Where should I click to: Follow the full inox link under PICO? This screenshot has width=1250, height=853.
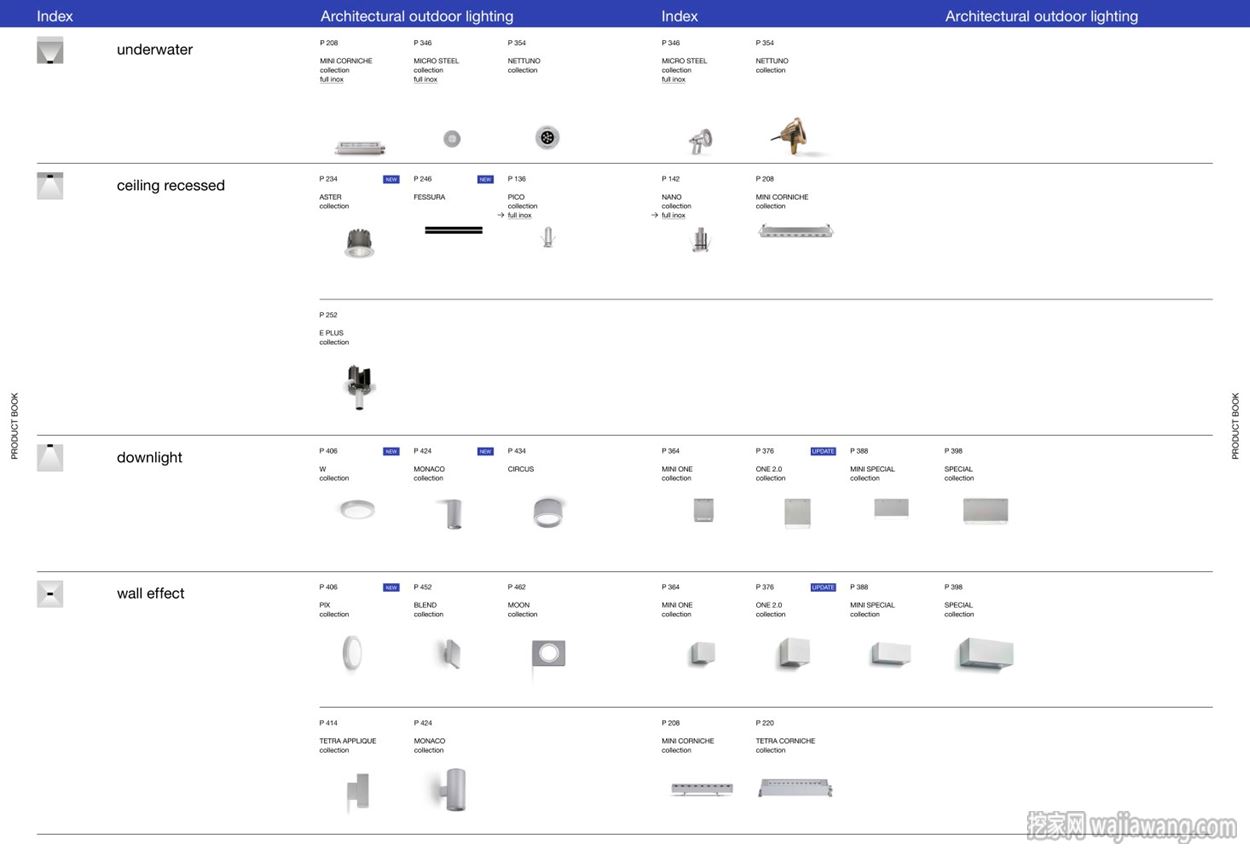tap(520, 215)
